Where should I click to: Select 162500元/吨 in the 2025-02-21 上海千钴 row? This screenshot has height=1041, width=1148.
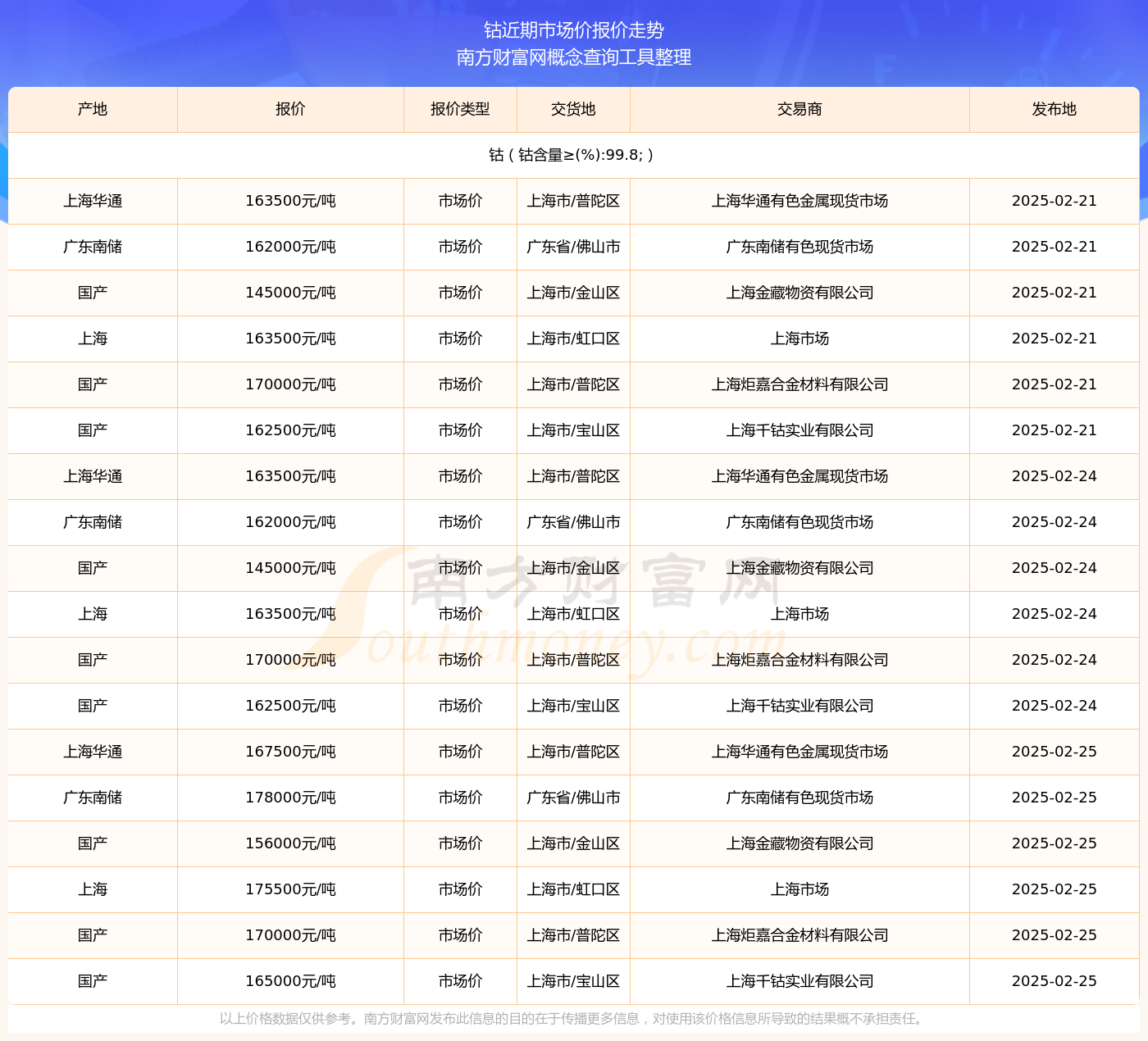point(290,430)
